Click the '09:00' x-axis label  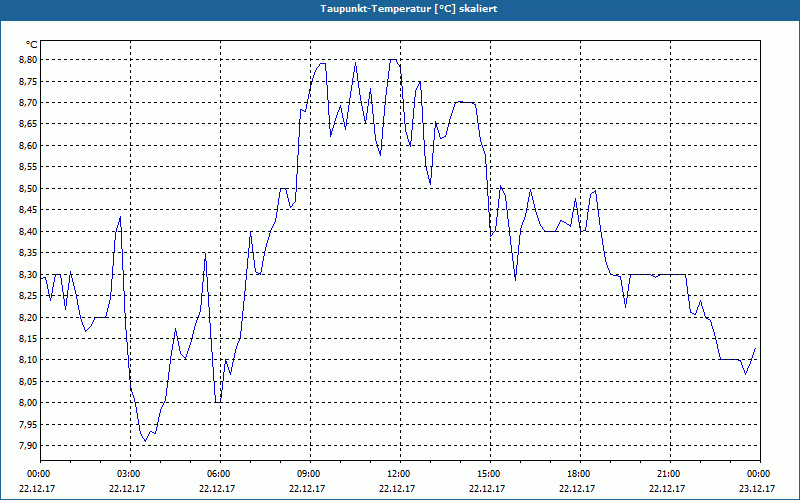pyautogui.click(x=310, y=474)
